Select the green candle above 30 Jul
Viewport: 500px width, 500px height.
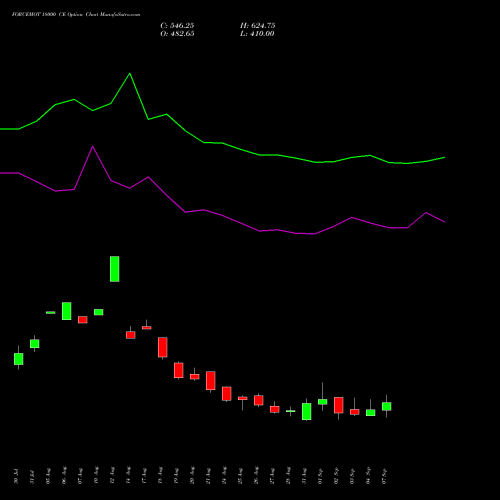point(19,359)
